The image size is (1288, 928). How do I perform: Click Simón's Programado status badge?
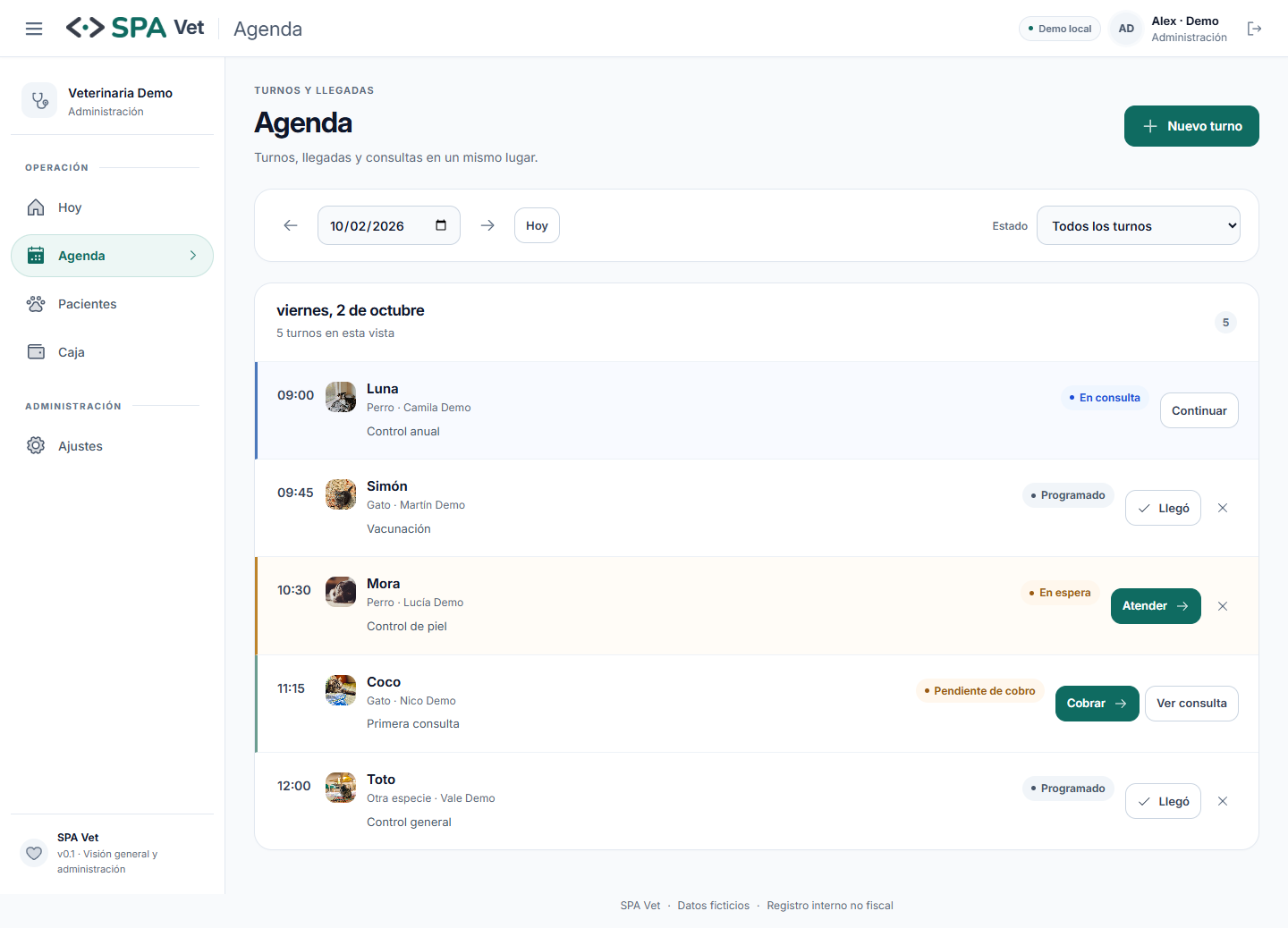tap(1068, 495)
